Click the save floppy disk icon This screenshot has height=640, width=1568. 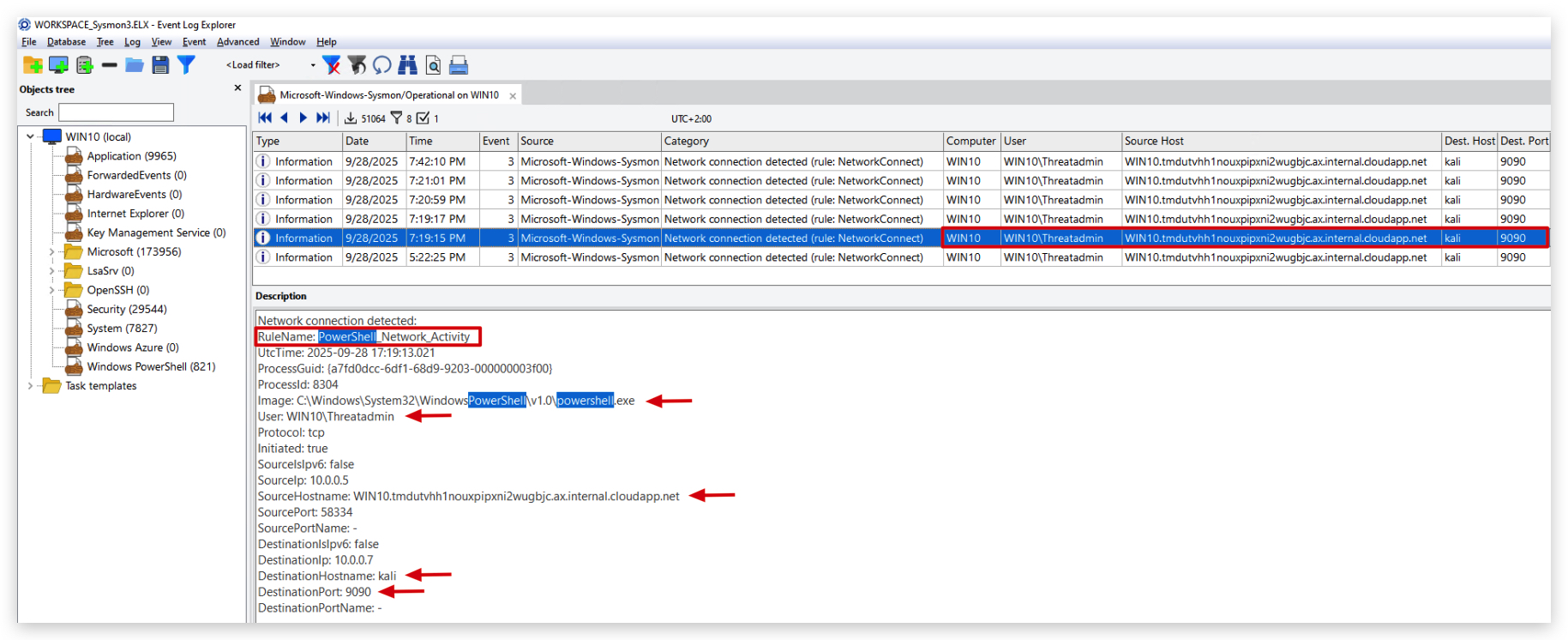160,65
